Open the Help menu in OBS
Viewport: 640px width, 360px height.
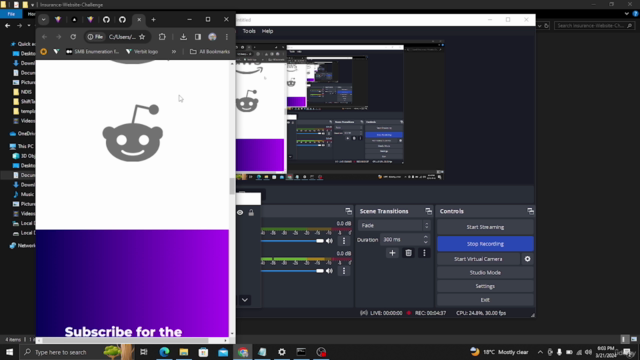pos(267,31)
